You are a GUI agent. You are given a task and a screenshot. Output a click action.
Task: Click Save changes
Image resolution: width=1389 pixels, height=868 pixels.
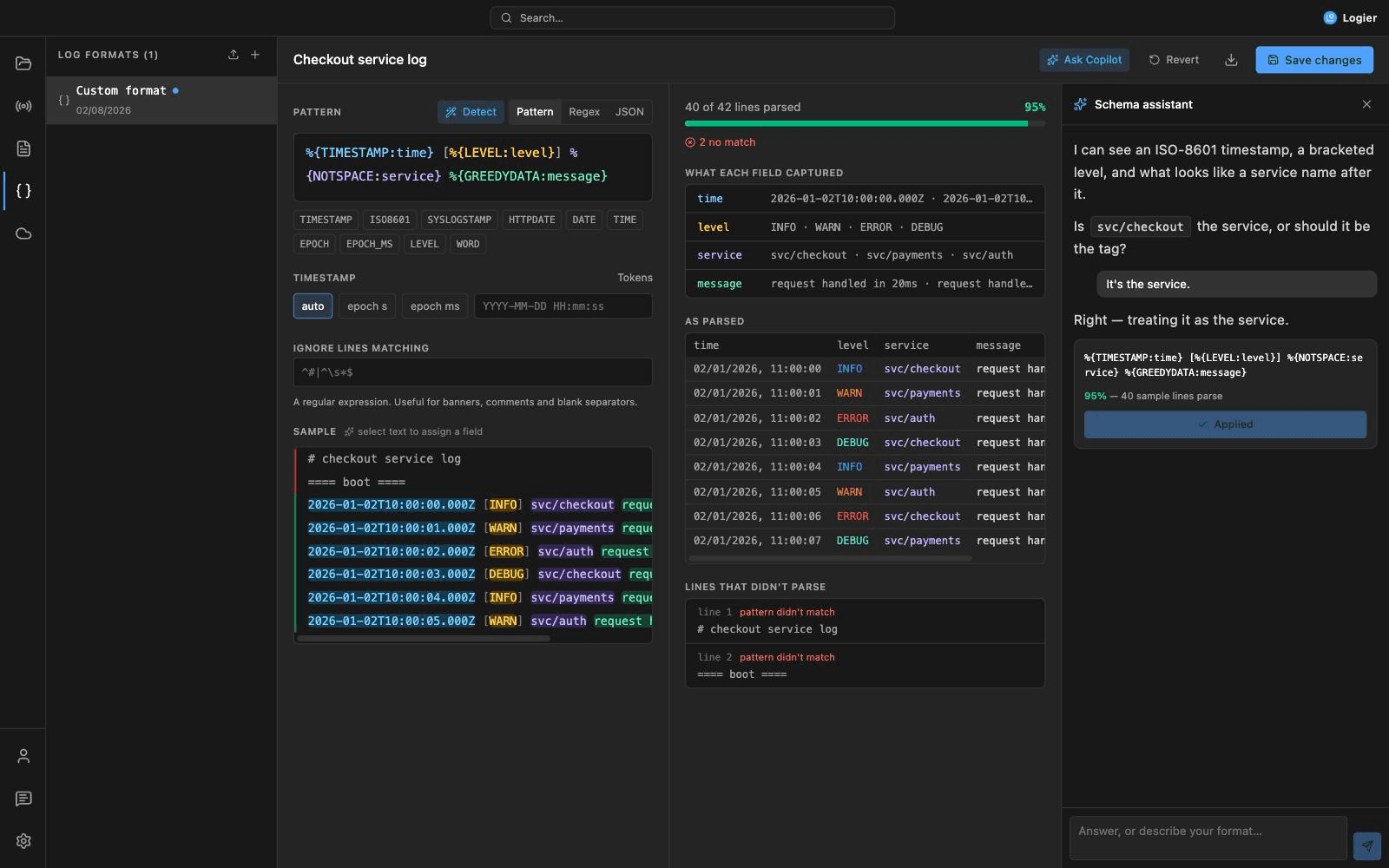tap(1314, 60)
